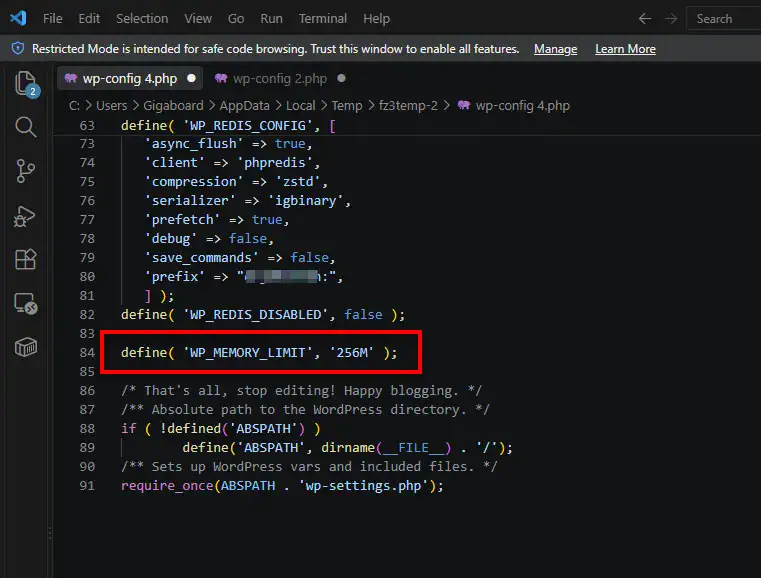761x578 pixels.
Task: Click !defined('ABSPATH') condition
Action: point(232,429)
